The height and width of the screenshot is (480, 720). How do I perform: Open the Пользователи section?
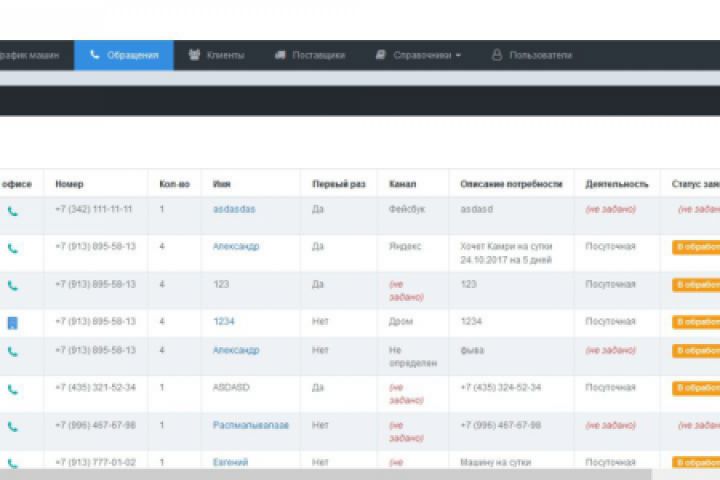pyautogui.click(x=532, y=55)
